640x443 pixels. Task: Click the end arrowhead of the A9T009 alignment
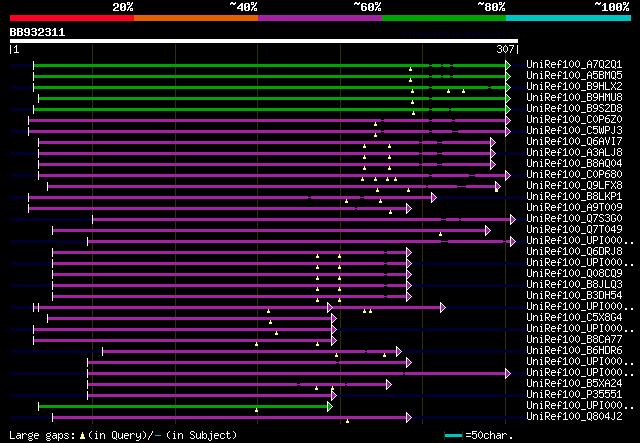pyautogui.click(x=409, y=209)
